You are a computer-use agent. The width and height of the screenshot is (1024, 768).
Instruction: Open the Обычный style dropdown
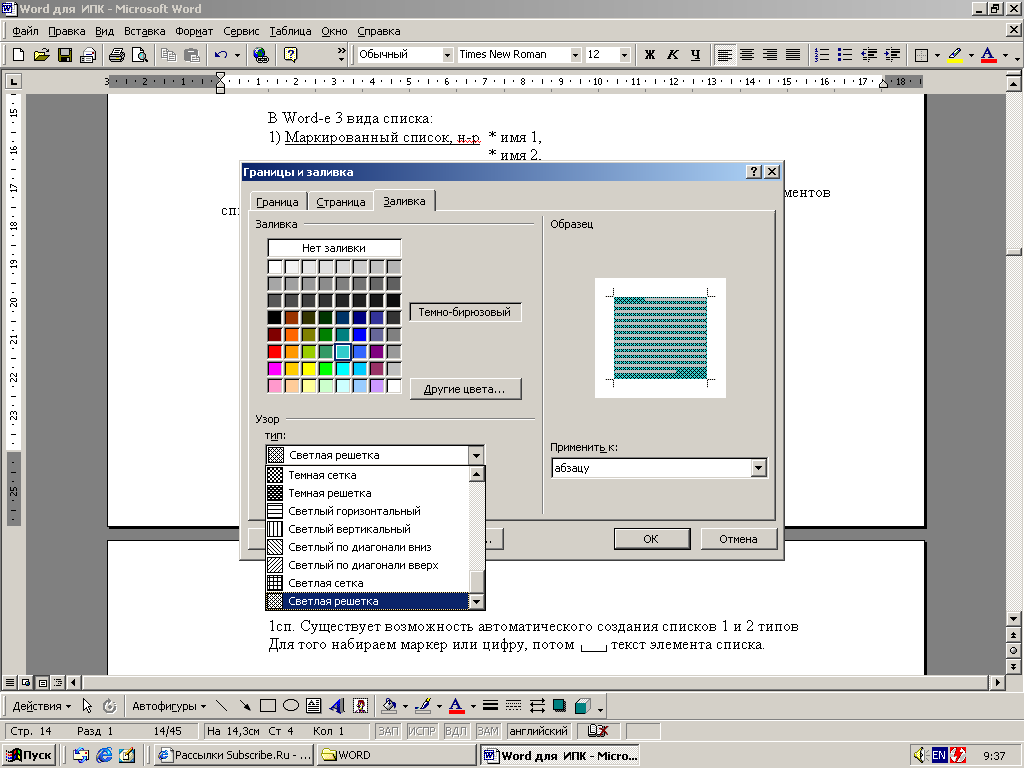tap(447, 55)
